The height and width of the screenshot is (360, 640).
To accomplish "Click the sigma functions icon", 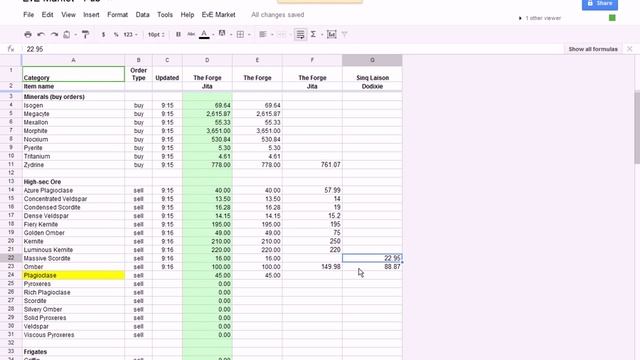I will tap(313, 35).
